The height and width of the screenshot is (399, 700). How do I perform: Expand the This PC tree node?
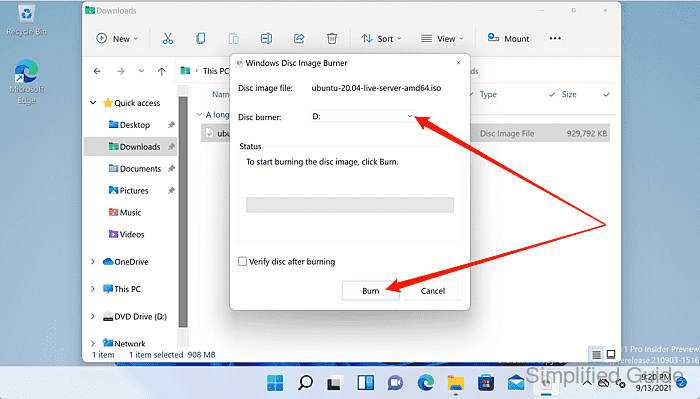point(93,289)
